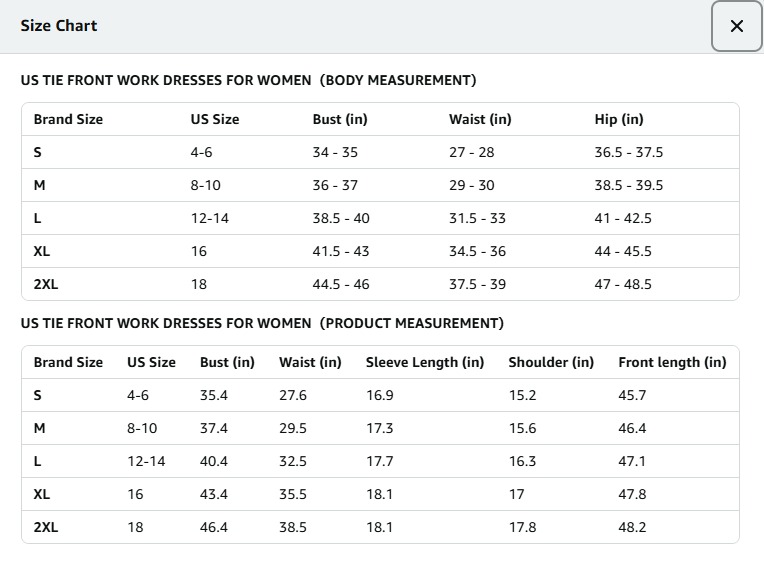Select the 29 - 30 waist range cell
Image resolution: width=764 pixels, height=578 pixels.
click(x=471, y=185)
